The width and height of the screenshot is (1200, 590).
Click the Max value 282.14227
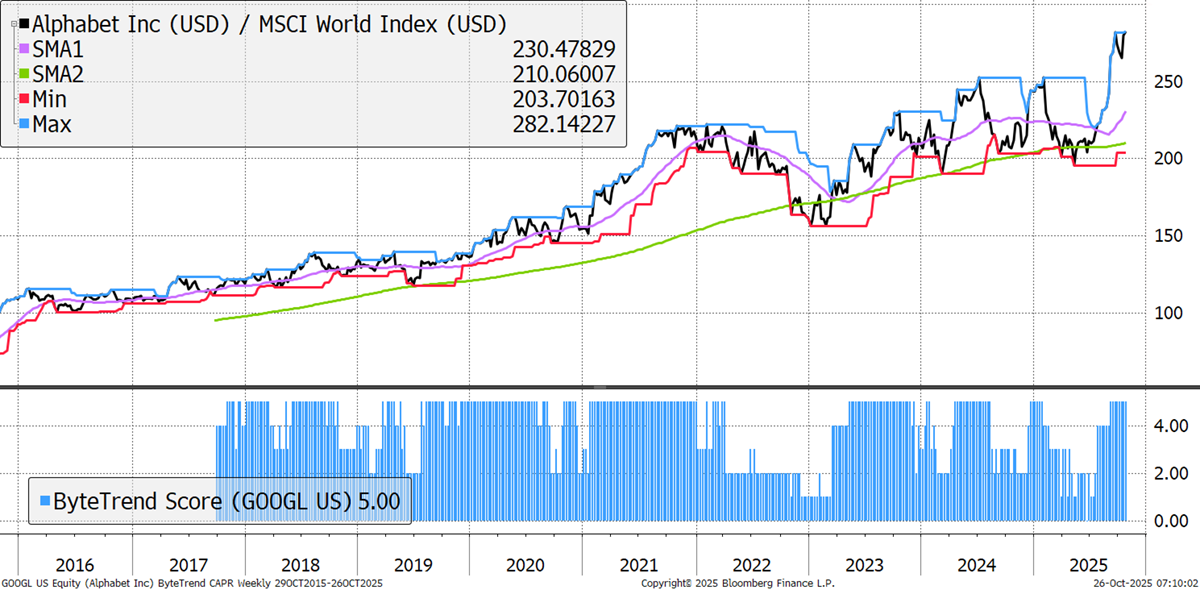point(561,123)
